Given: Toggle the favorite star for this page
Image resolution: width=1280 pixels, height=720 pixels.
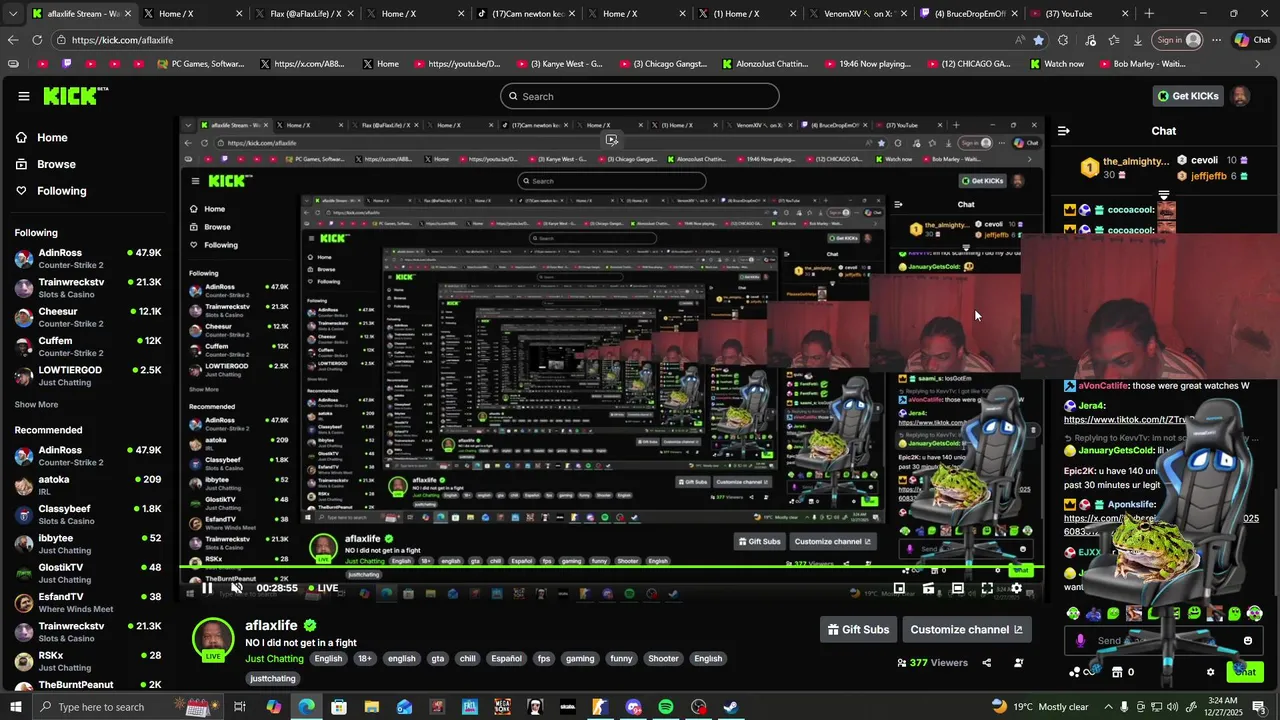Looking at the screenshot, I should (x=1039, y=40).
